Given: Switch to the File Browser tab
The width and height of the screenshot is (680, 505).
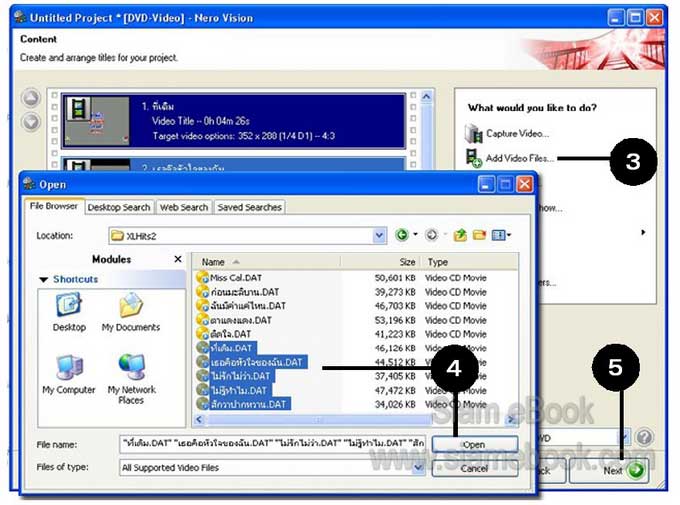Looking at the screenshot, I should [x=53, y=206].
